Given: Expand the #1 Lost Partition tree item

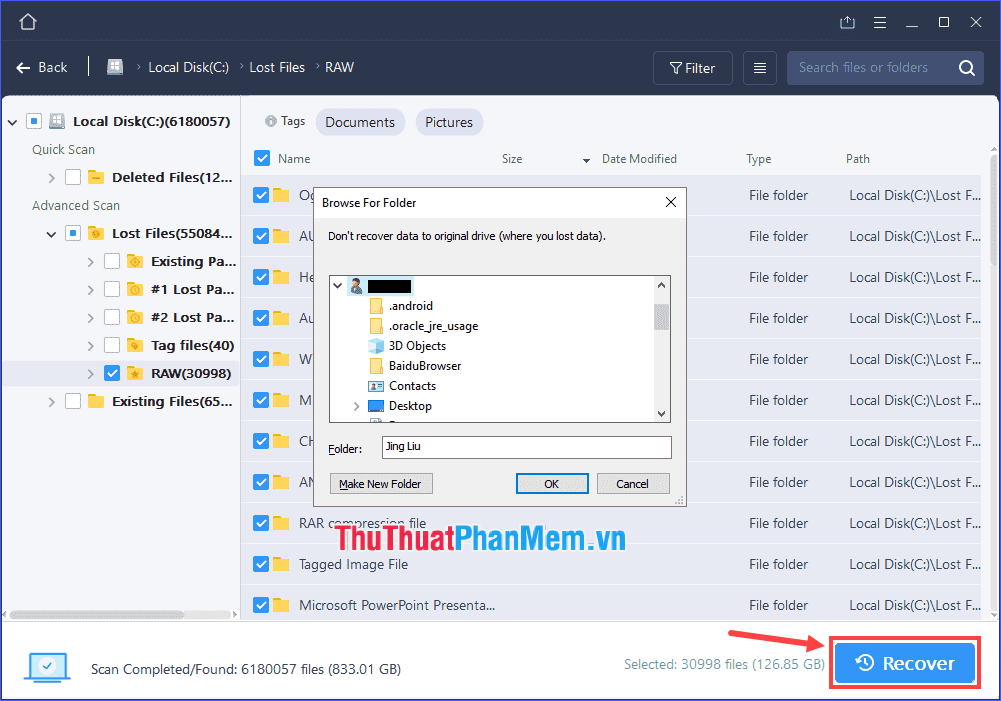Looking at the screenshot, I should (x=88, y=289).
